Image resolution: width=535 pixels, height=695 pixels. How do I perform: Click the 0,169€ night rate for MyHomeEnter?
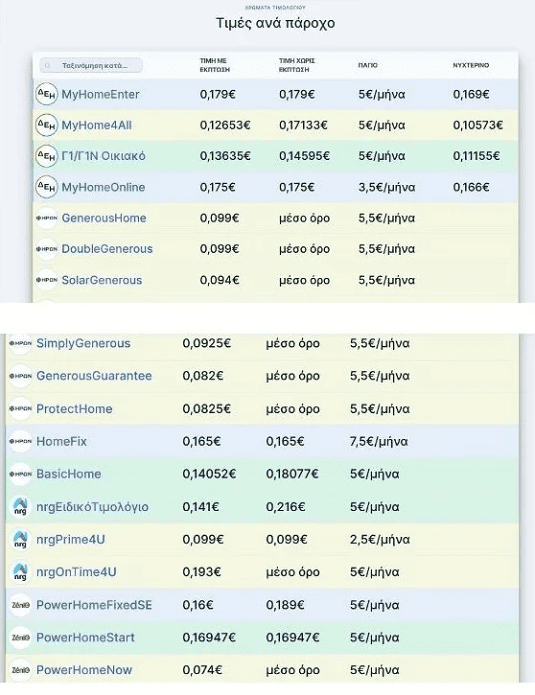point(471,94)
